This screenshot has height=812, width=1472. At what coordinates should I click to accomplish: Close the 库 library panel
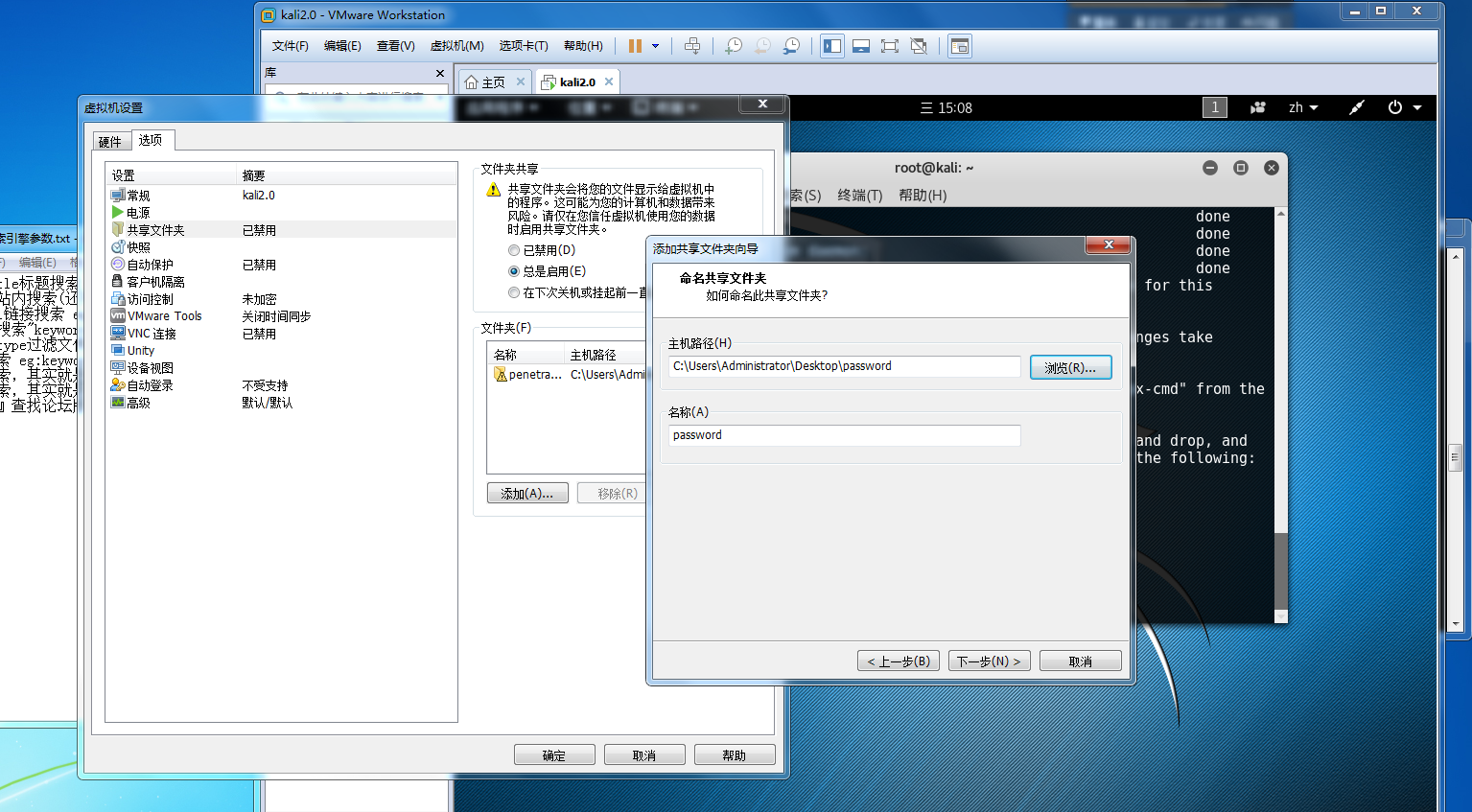(x=440, y=73)
